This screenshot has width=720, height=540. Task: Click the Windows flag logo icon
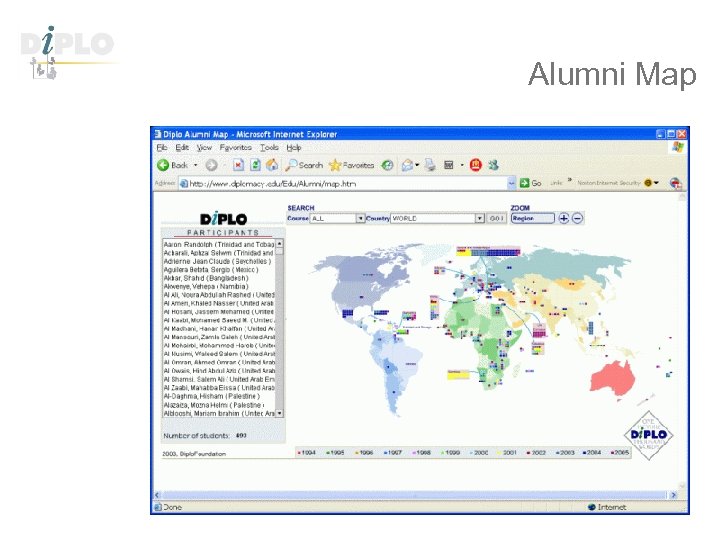point(678,147)
